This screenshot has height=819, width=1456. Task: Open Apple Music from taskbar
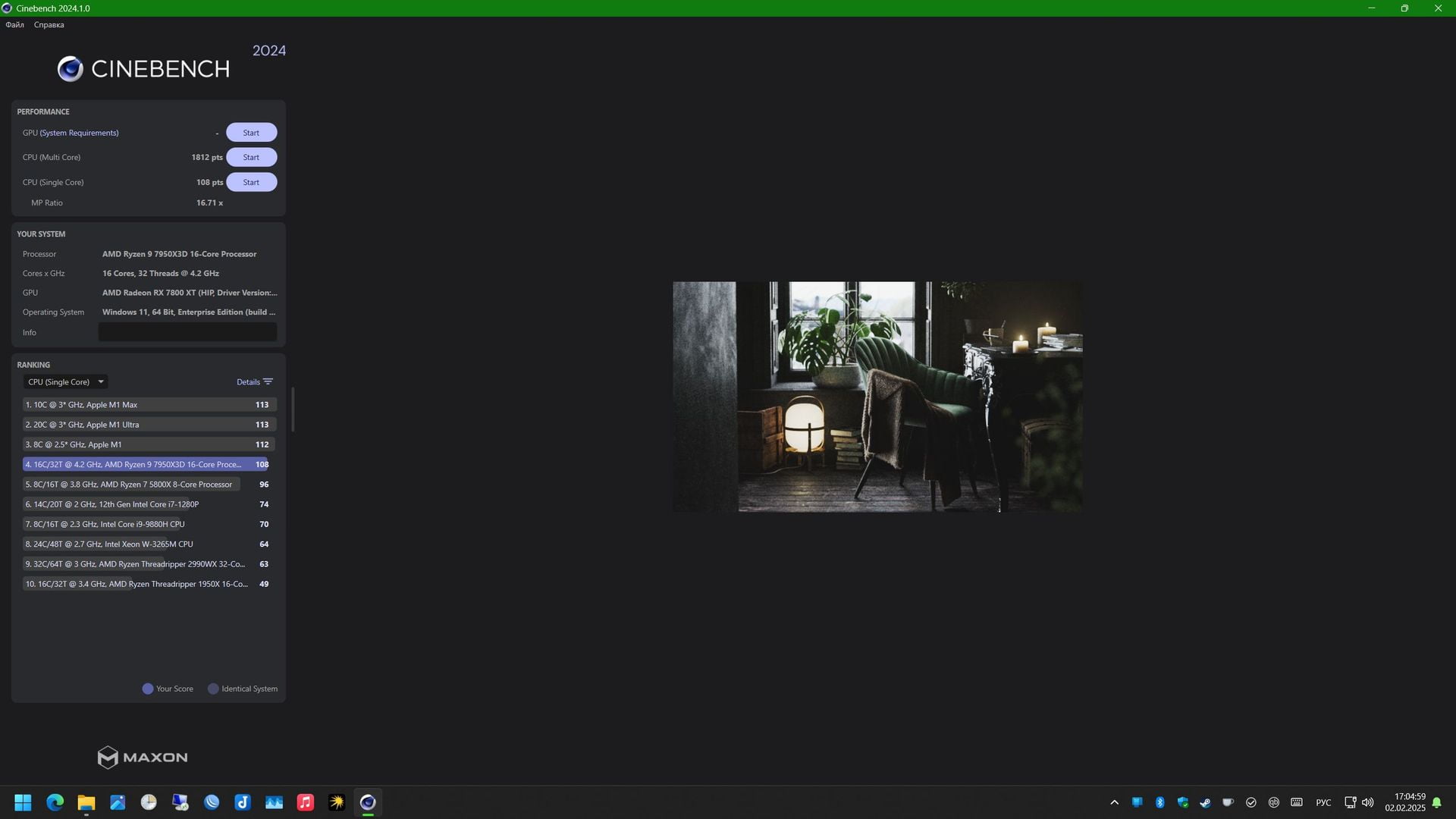pyautogui.click(x=306, y=802)
